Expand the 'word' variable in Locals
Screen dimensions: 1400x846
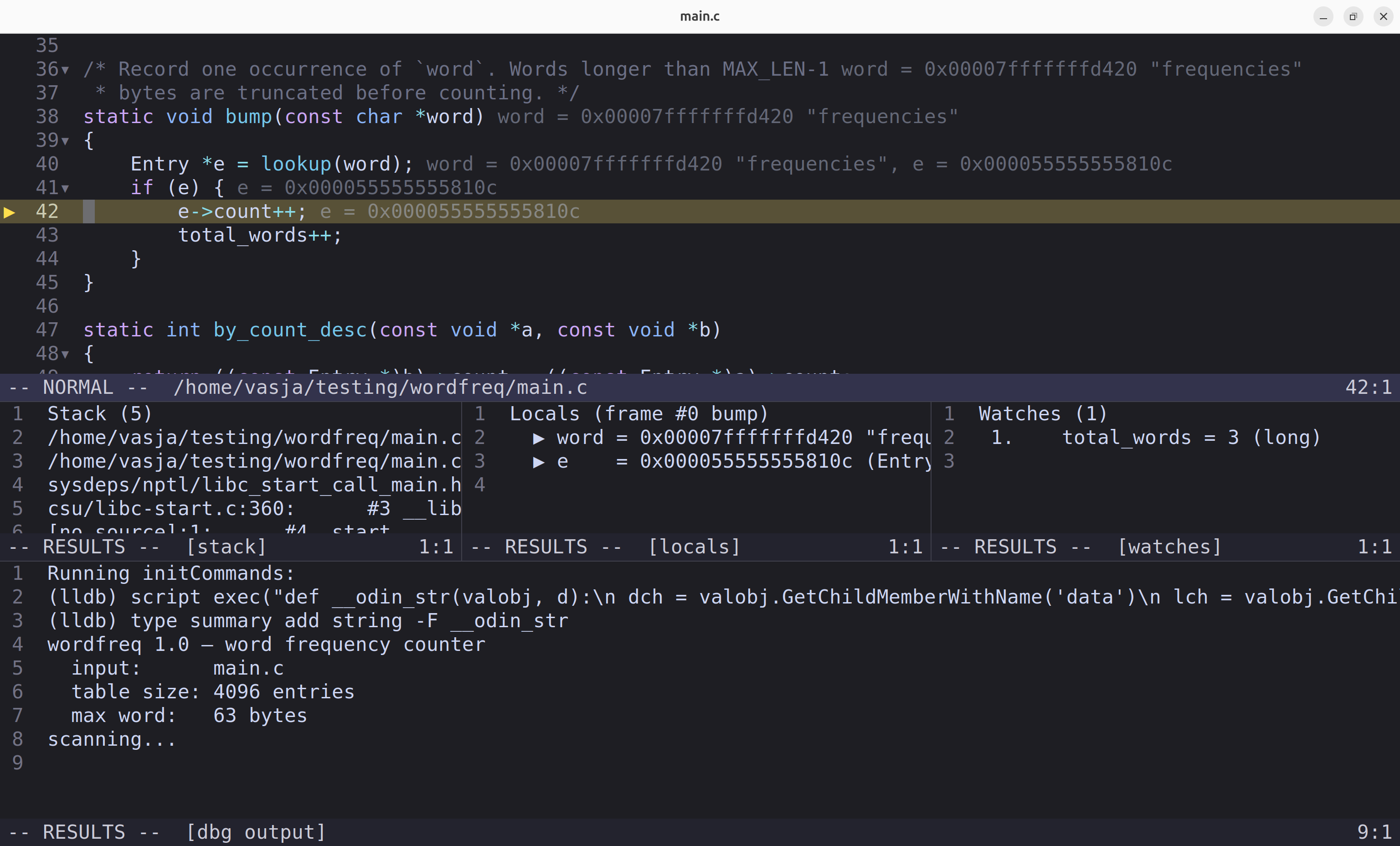coord(539,438)
